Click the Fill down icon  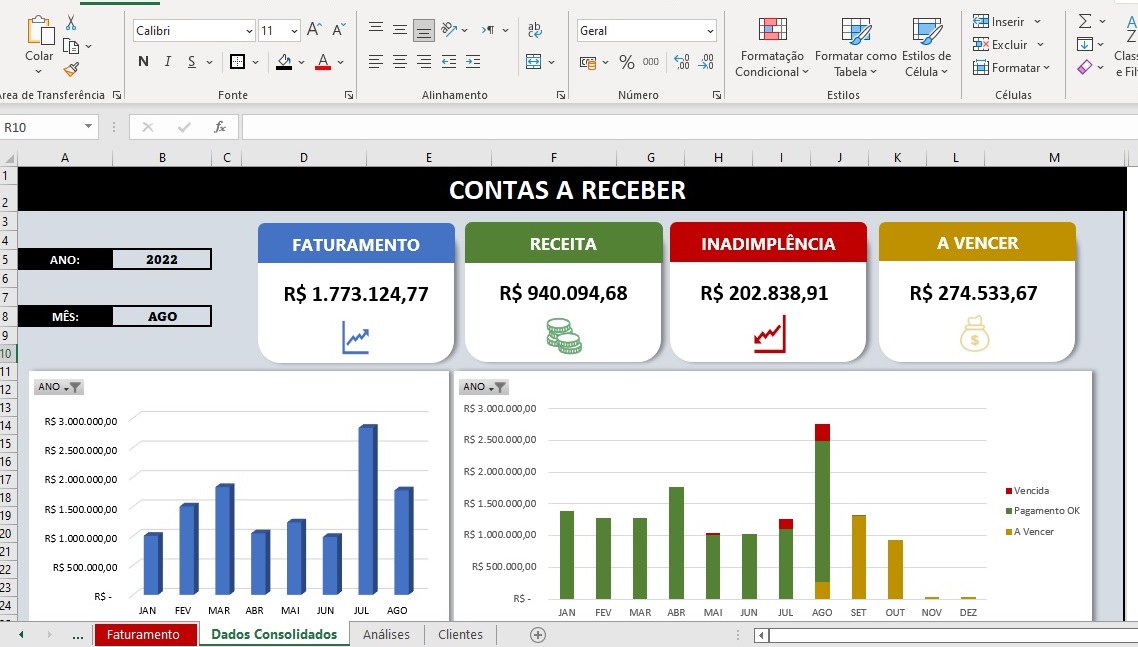[x=1085, y=44]
